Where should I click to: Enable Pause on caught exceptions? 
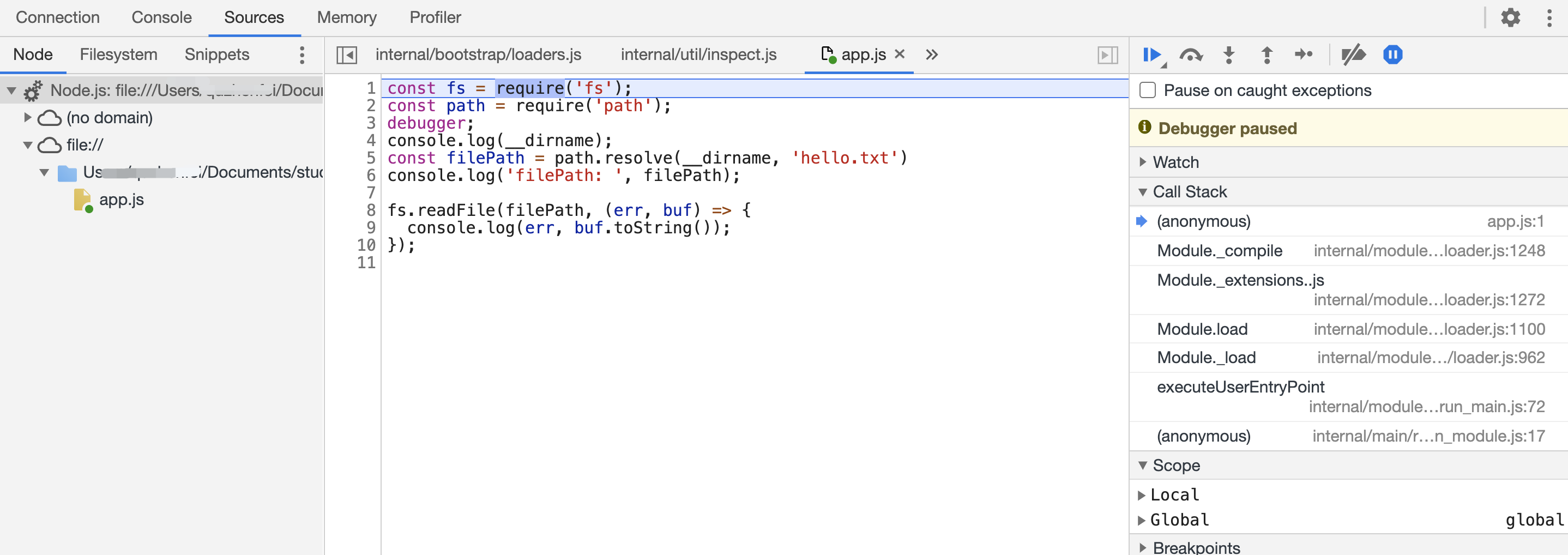(1148, 91)
